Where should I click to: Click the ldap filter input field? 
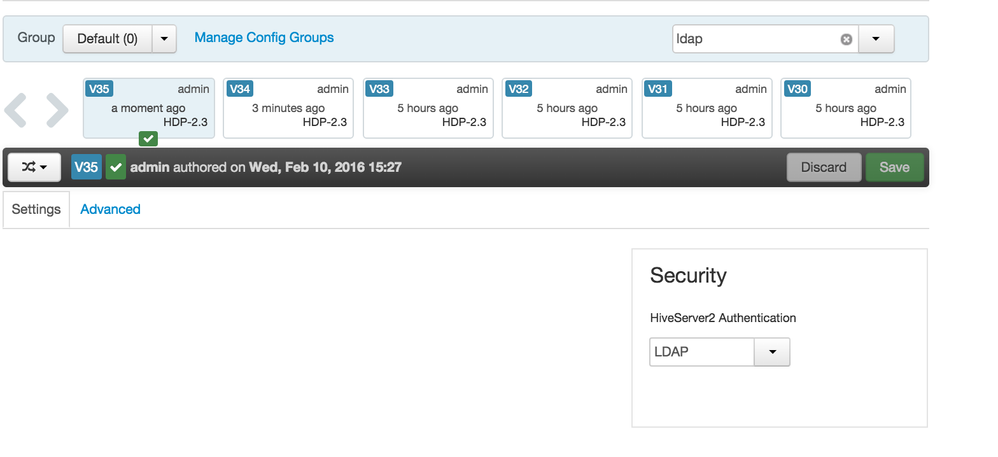point(755,39)
